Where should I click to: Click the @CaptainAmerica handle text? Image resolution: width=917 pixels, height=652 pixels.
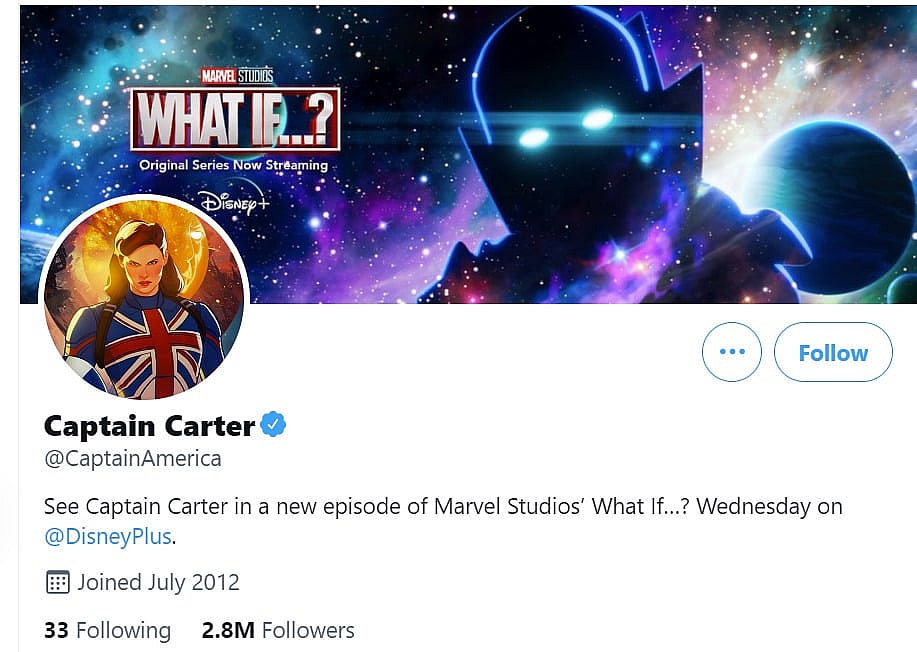click(132, 459)
